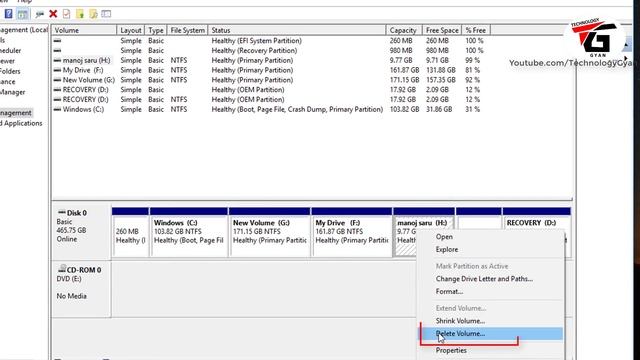Open Properties from the context menu
The height and width of the screenshot is (360, 640).
click(451, 350)
